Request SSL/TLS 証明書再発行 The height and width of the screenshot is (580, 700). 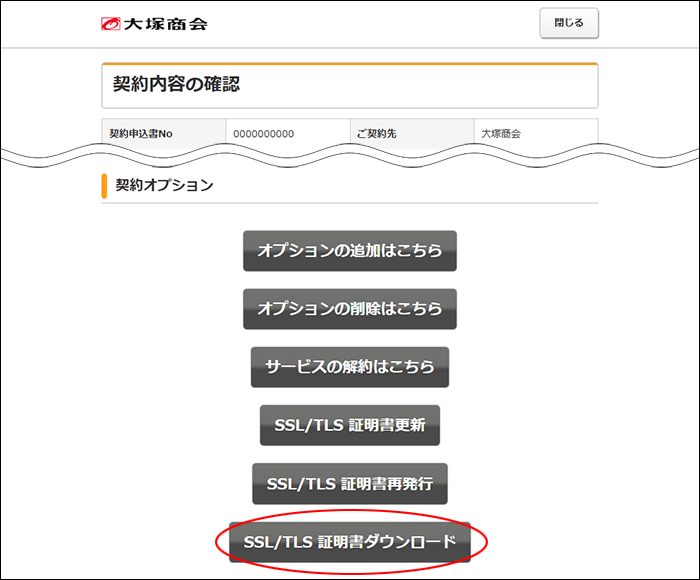tap(349, 484)
